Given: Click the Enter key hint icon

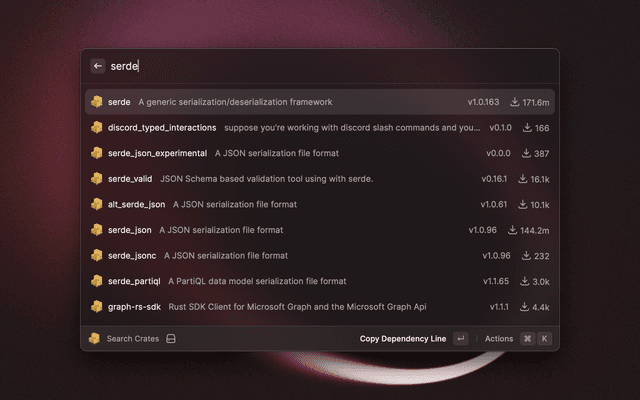Looking at the screenshot, I should point(460,339).
